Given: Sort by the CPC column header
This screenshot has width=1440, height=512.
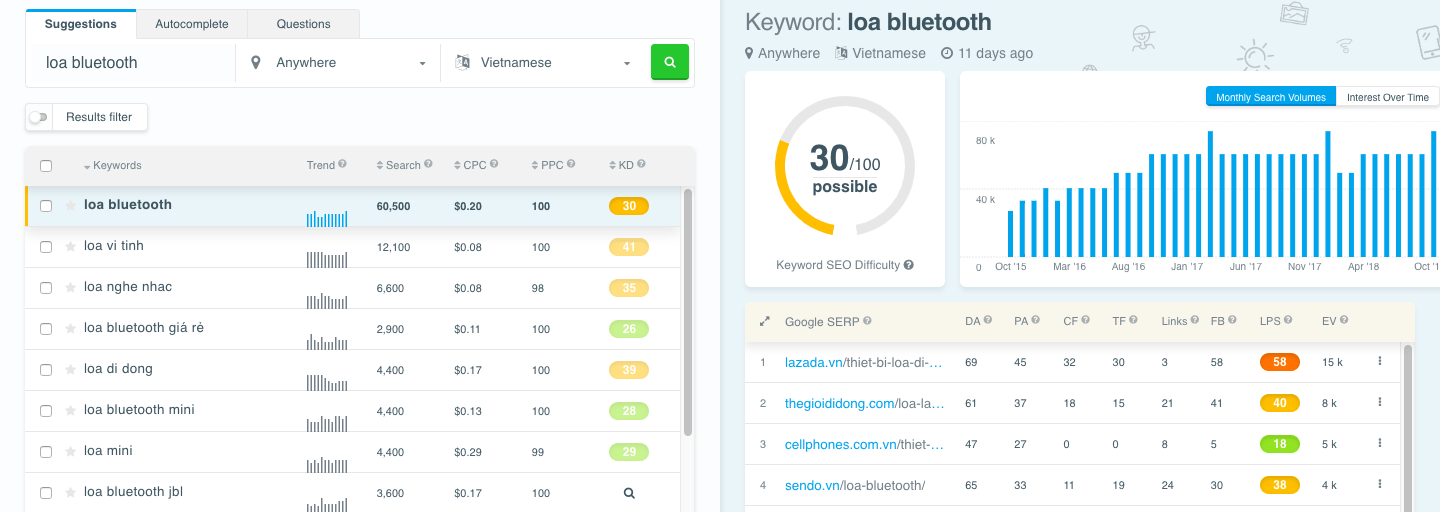Looking at the screenshot, I should (x=470, y=165).
